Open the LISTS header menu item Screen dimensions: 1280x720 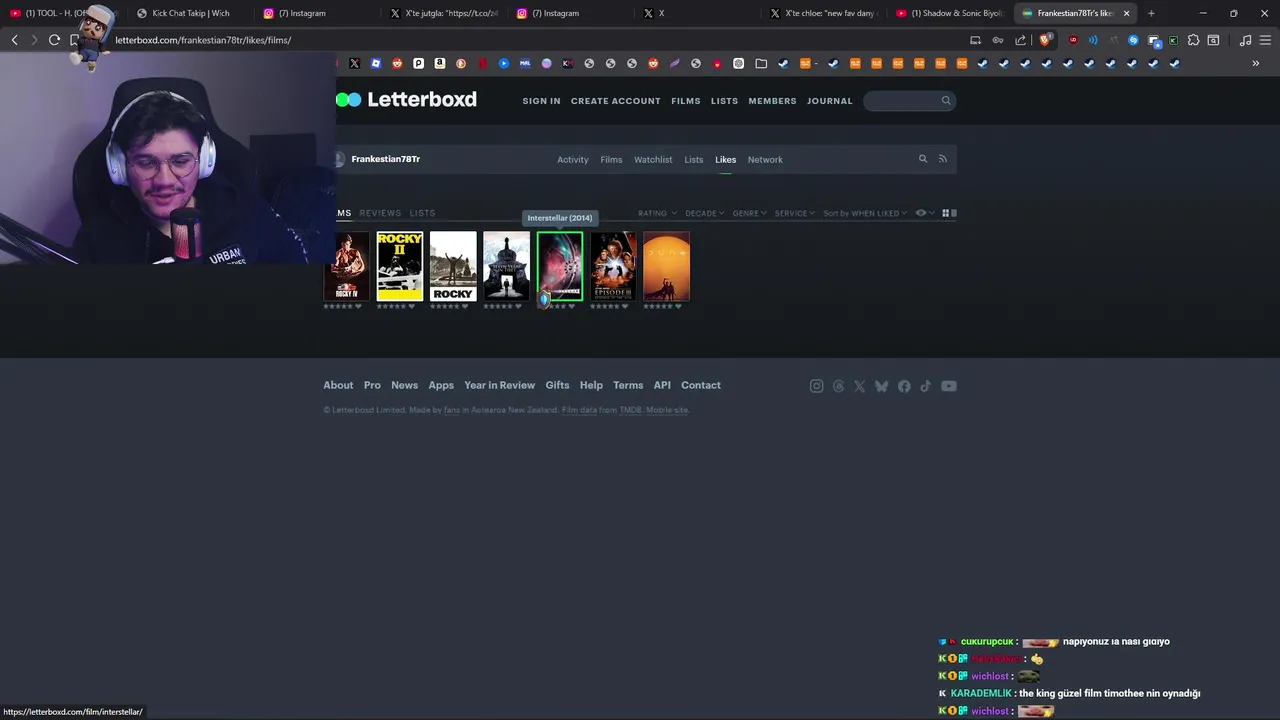click(x=724, y=101)
